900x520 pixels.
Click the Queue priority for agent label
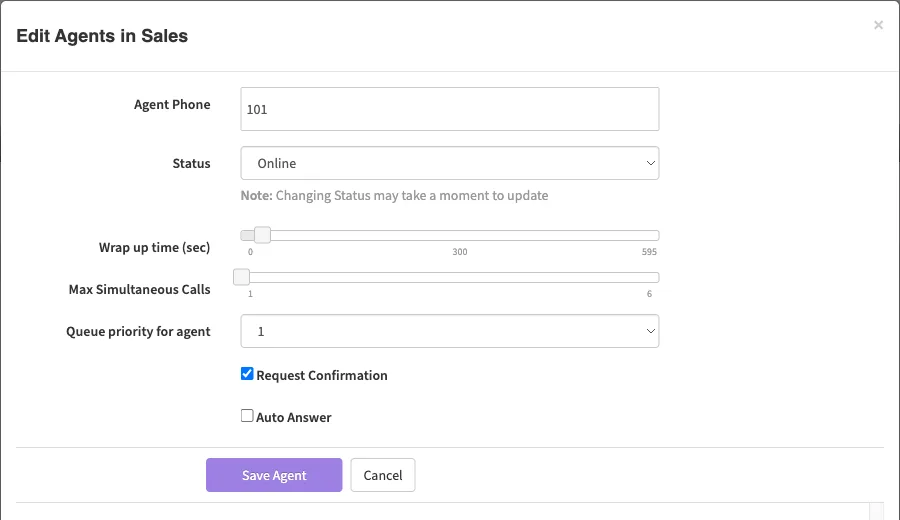[138, 331]
